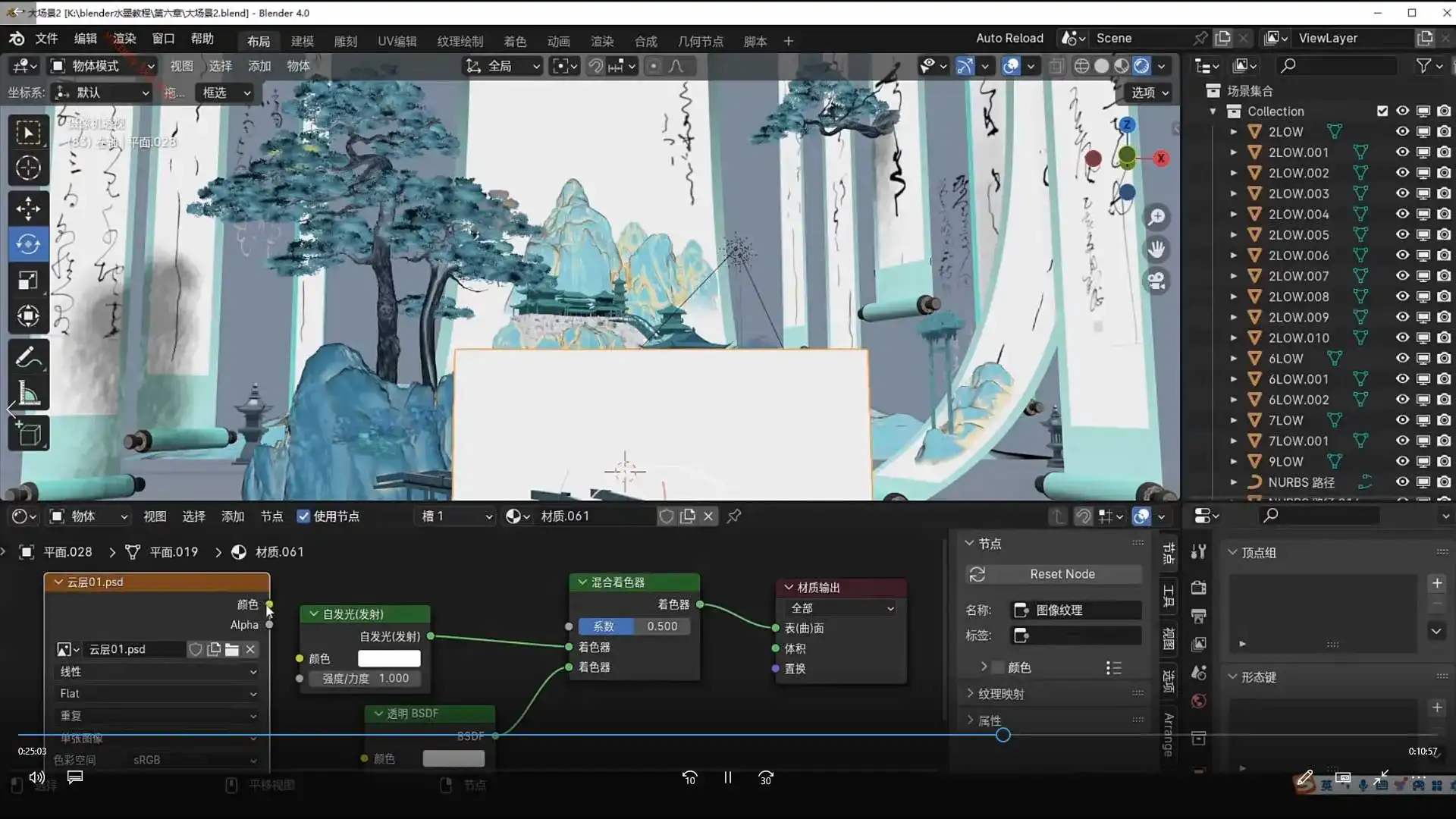The image size is (1456, 819).
Task: Disable render visibility for 2LOW.003
Action: coord(1445,193)
